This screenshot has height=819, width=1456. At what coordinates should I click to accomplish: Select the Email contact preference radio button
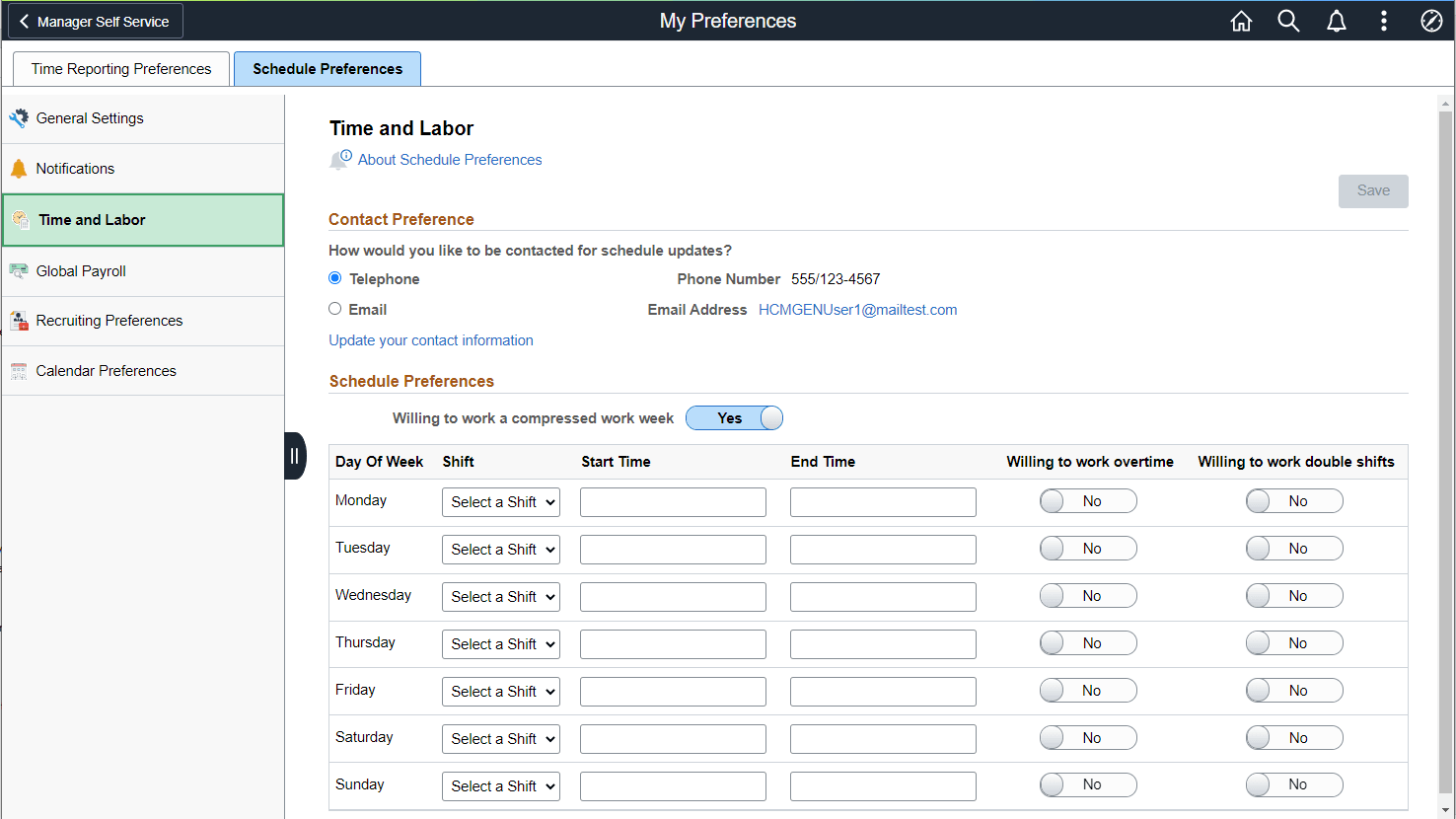(334, 309)
